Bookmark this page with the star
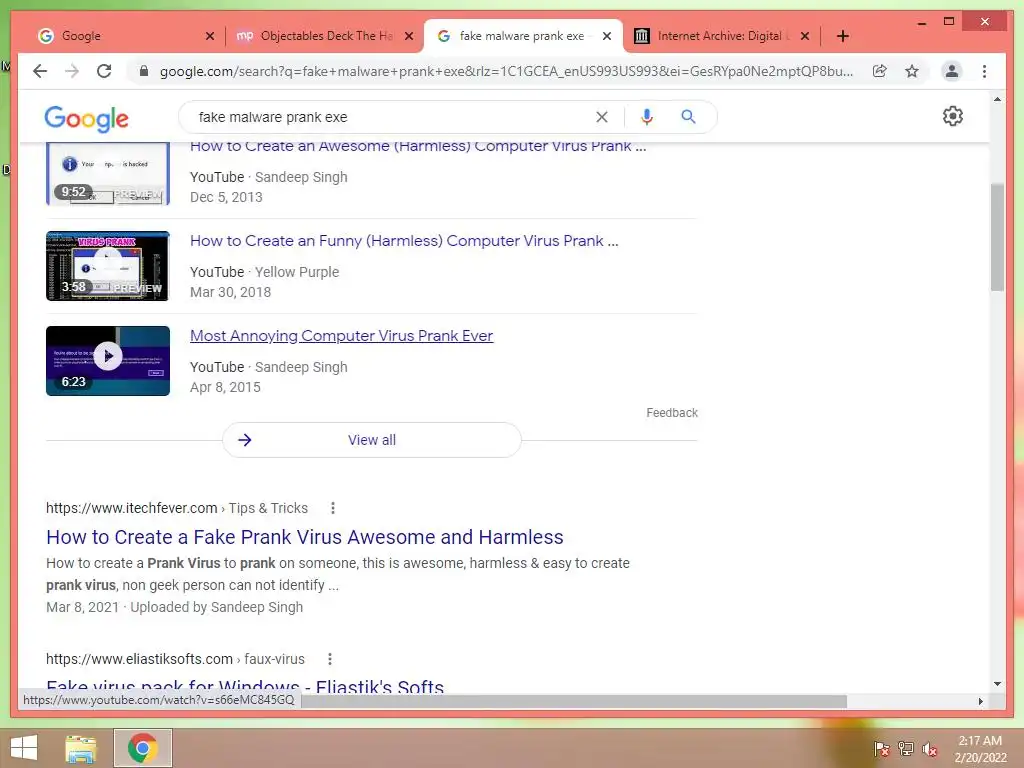The image size is (1024, 768). tap(912, 71)
